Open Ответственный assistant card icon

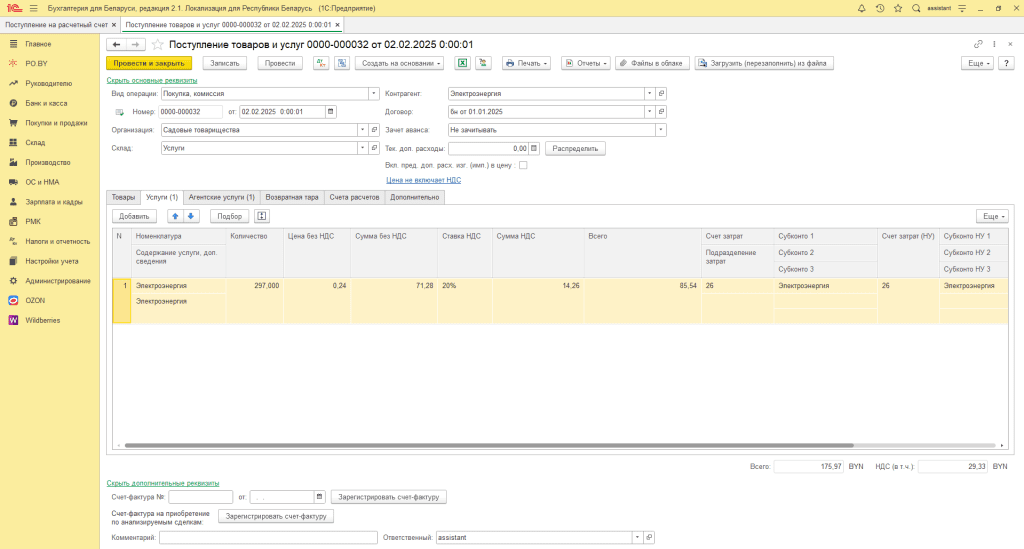click(x=649, y=537)
